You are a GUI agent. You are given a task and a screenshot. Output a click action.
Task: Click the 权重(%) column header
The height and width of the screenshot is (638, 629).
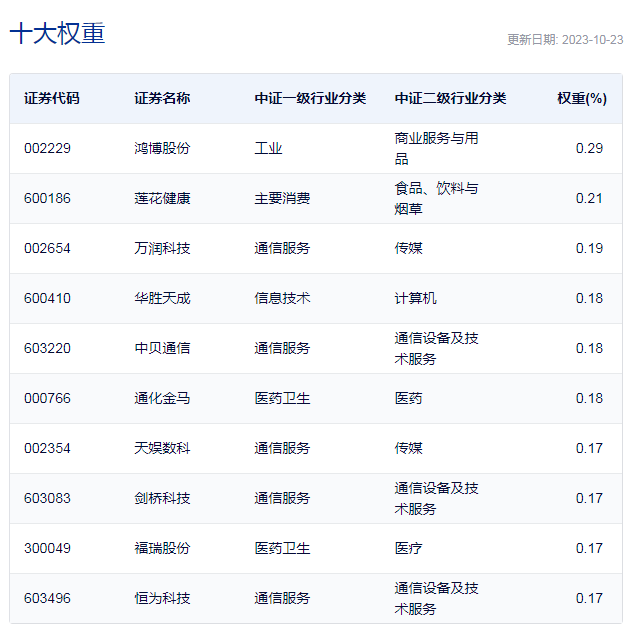click(582, 98)
